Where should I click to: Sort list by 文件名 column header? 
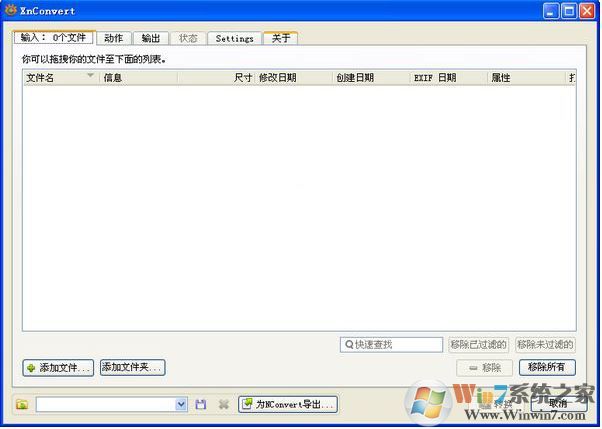click(x=61, y=78)
